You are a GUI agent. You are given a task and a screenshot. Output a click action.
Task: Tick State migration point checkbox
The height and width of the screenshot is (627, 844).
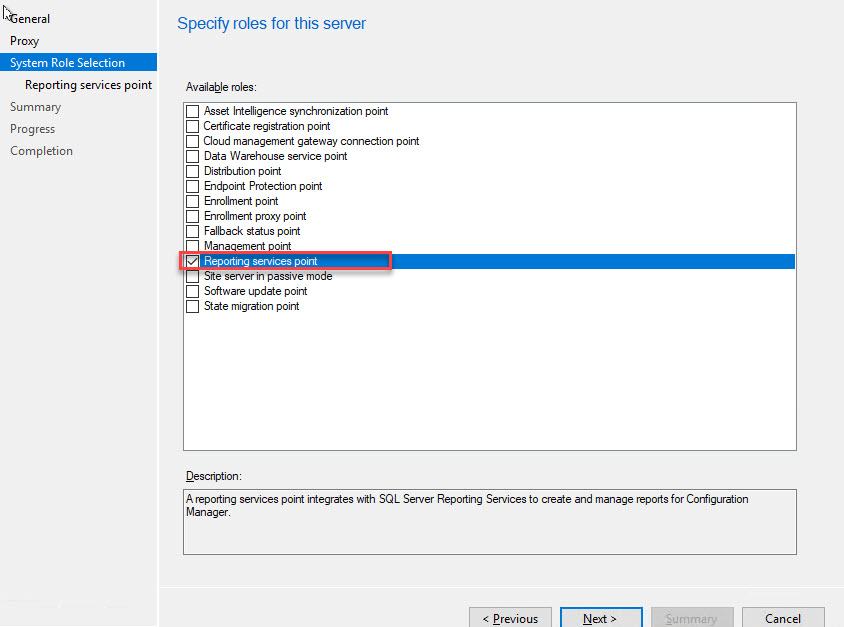point(193,306)
